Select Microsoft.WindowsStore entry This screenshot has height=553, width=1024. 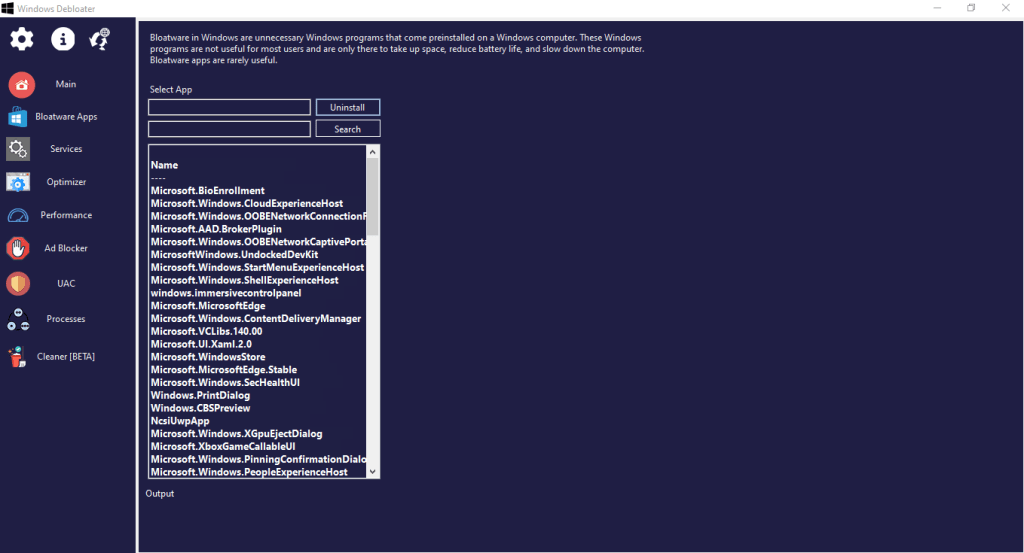[x=208, y=357]
